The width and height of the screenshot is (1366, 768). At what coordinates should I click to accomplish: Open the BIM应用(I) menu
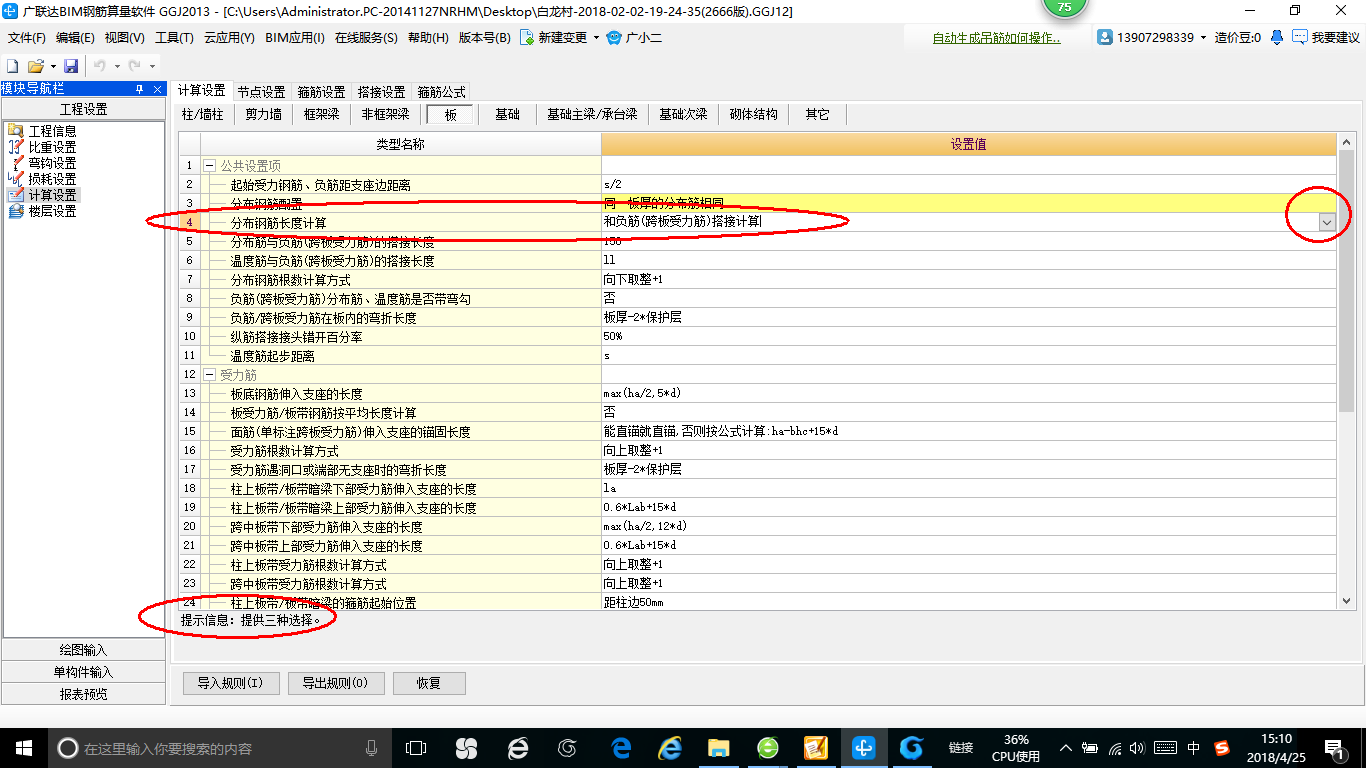[x=295, y=37]
